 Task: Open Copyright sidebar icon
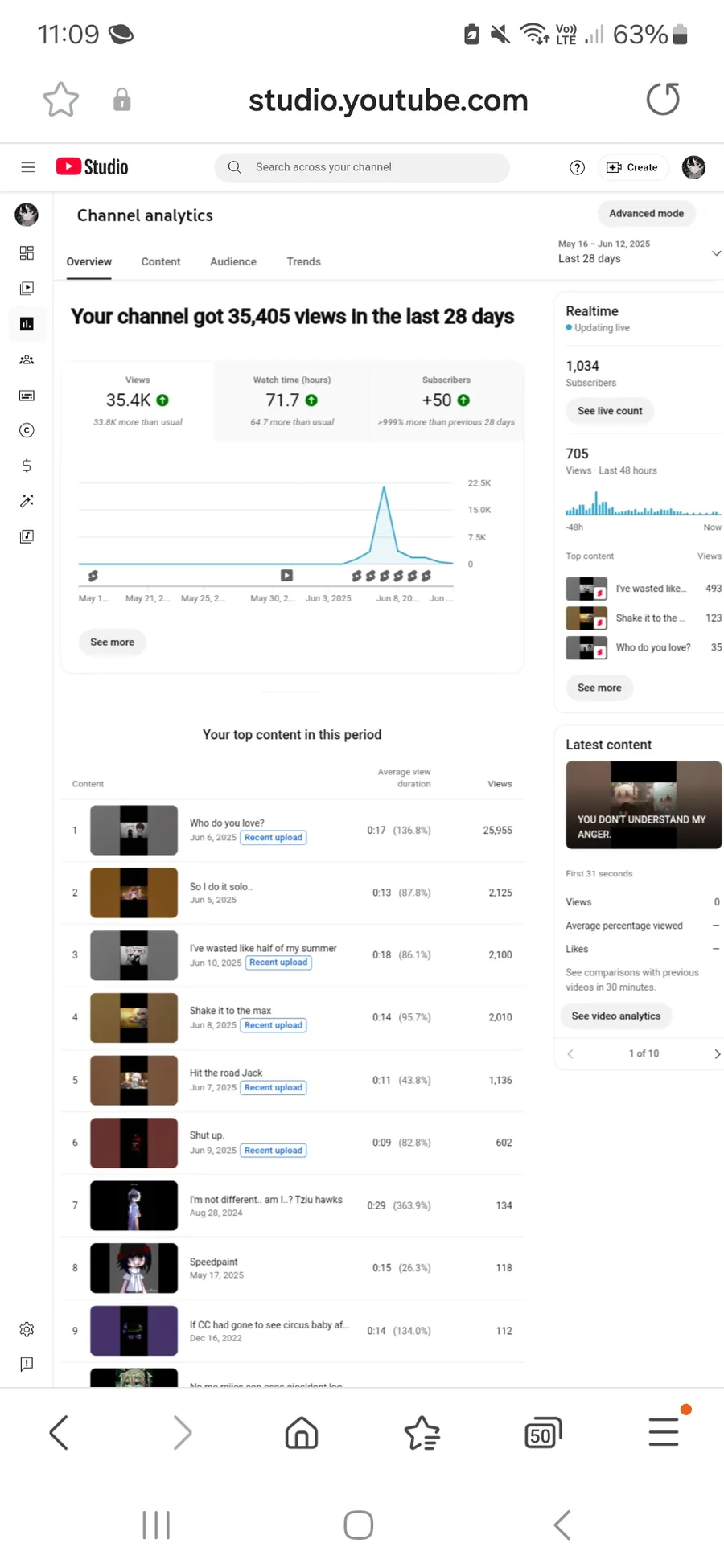(27, 430)
